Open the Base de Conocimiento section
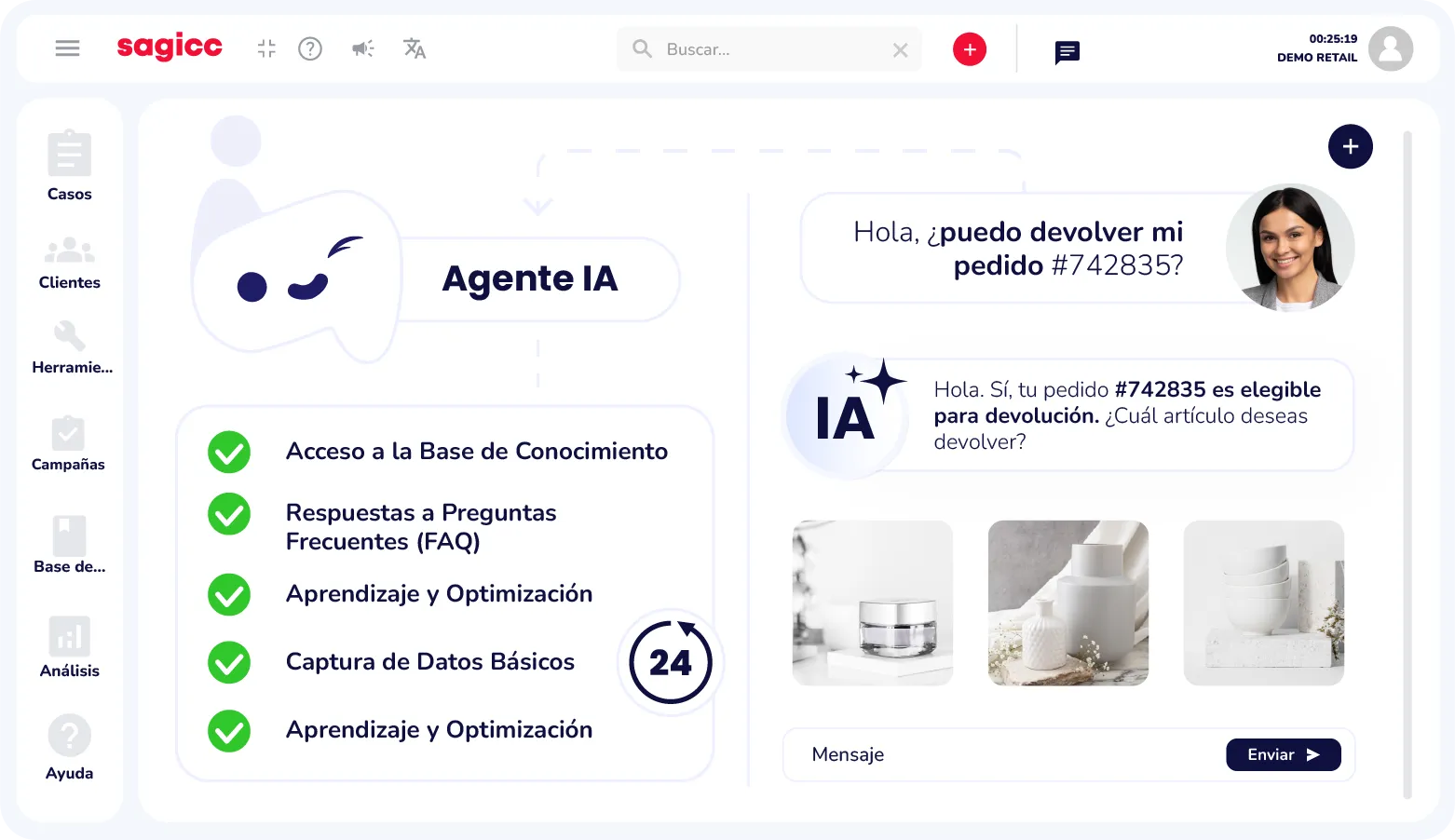1455x840 pixels. click(x=69, y=540)
